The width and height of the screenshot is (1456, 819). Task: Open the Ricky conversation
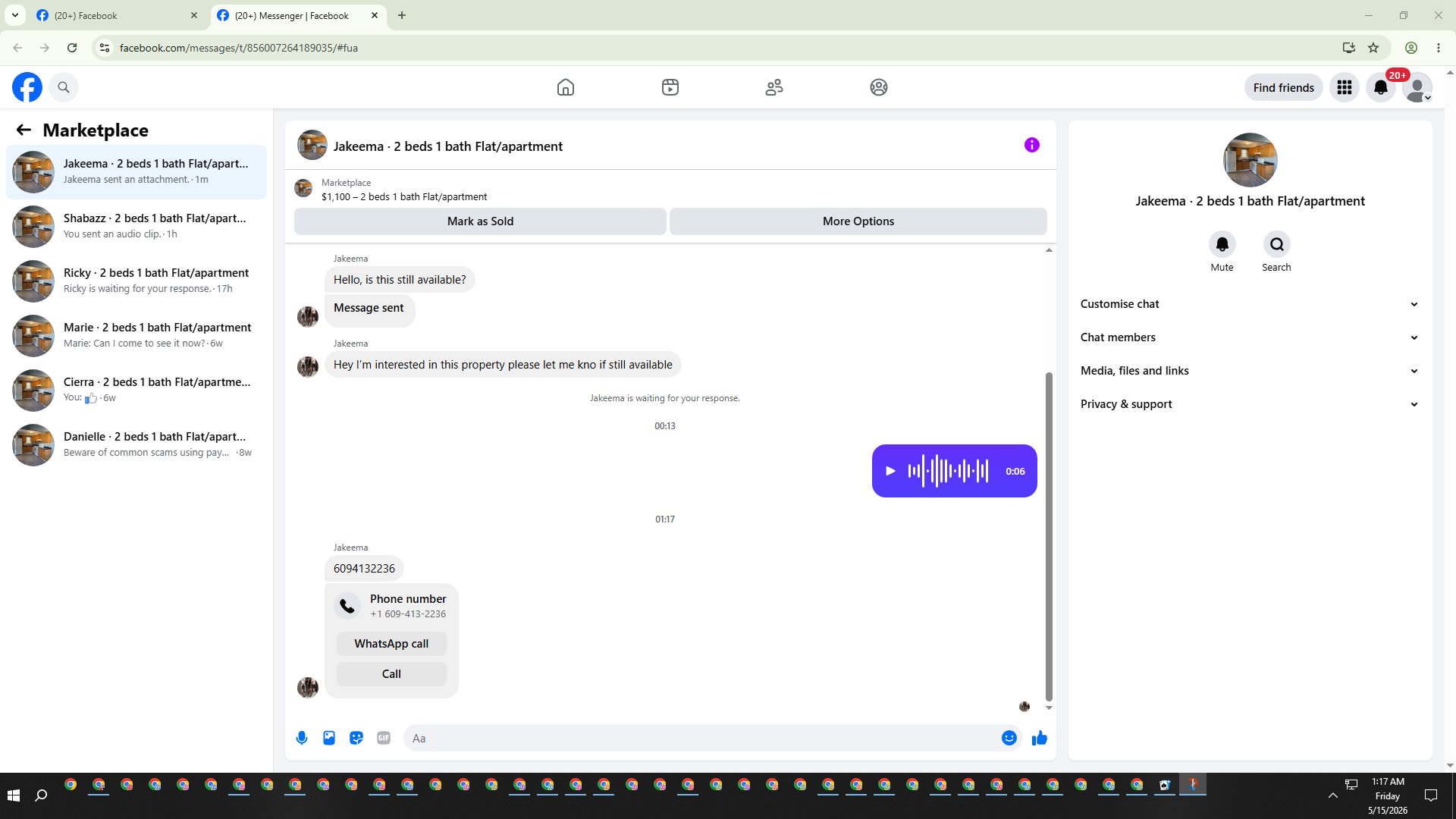coord(136,281)
